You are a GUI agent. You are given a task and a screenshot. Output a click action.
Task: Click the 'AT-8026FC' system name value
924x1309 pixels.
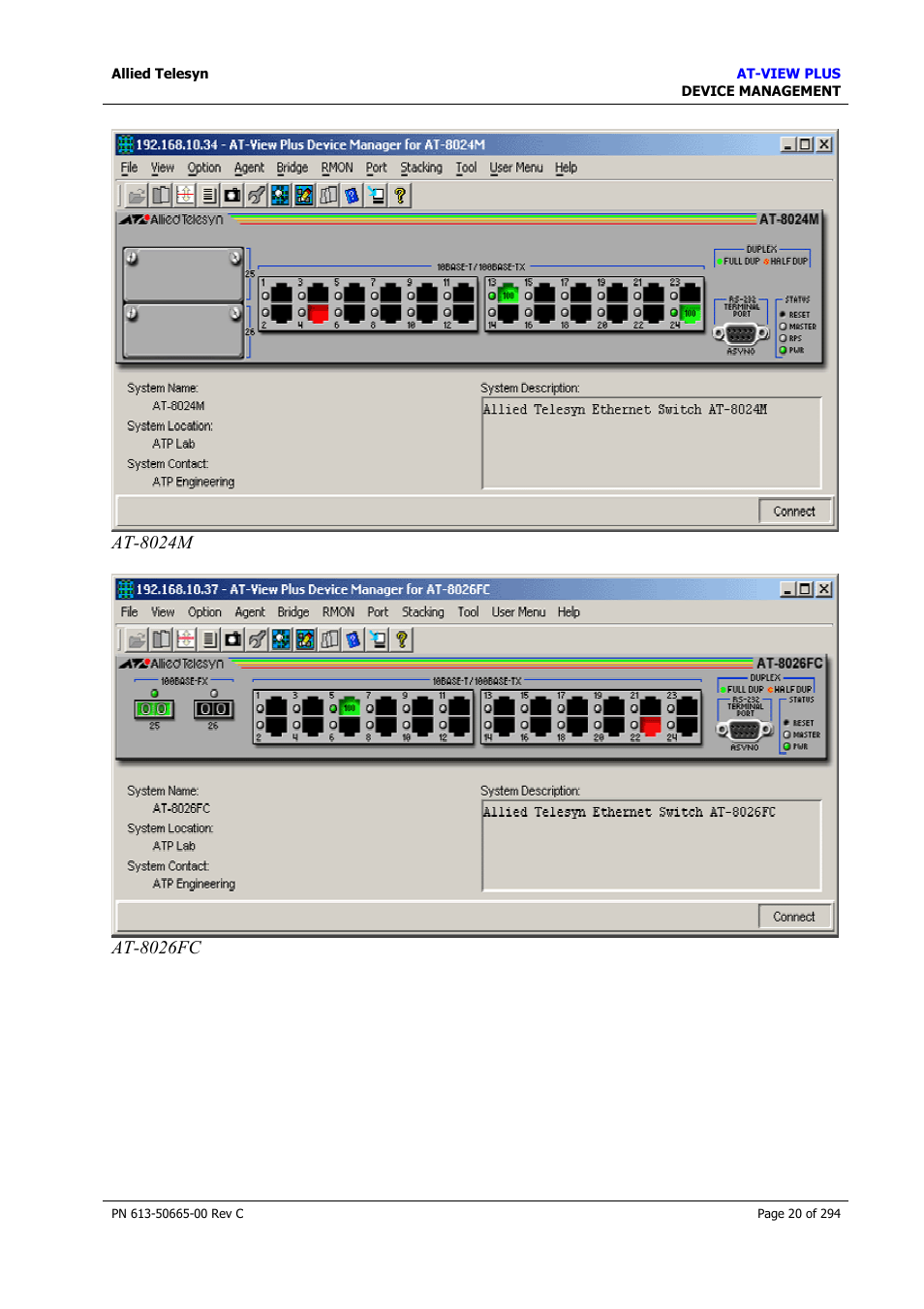pyautogui.click(x=181, y=808)
